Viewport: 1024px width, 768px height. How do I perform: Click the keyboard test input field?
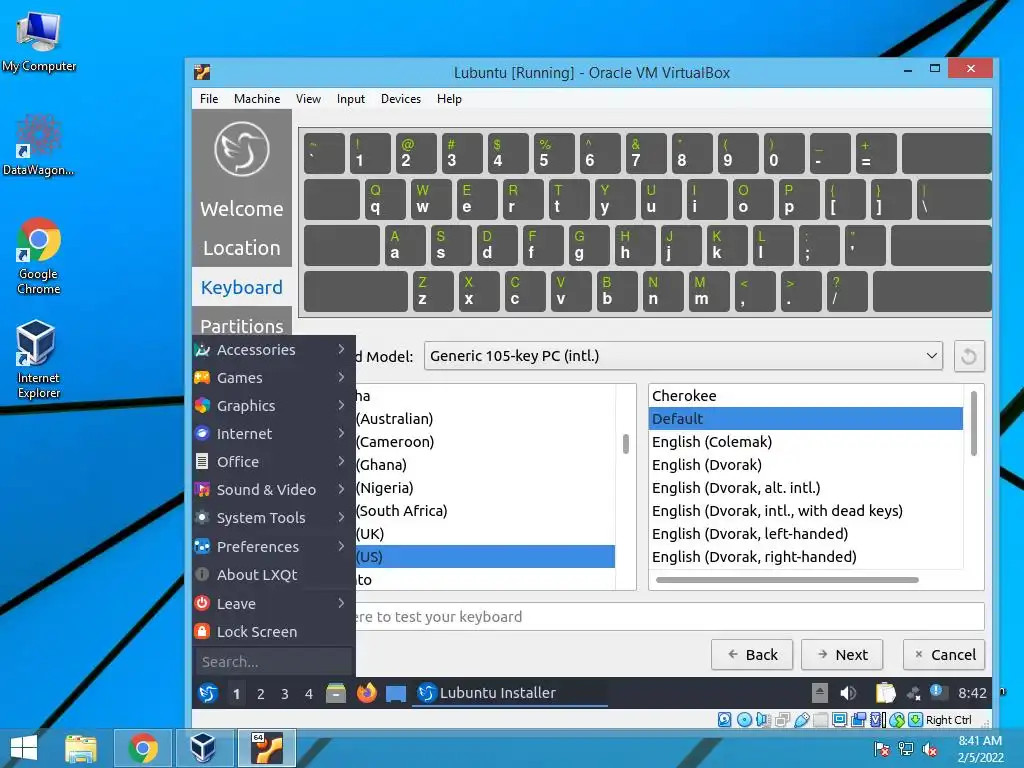point(669,616)
